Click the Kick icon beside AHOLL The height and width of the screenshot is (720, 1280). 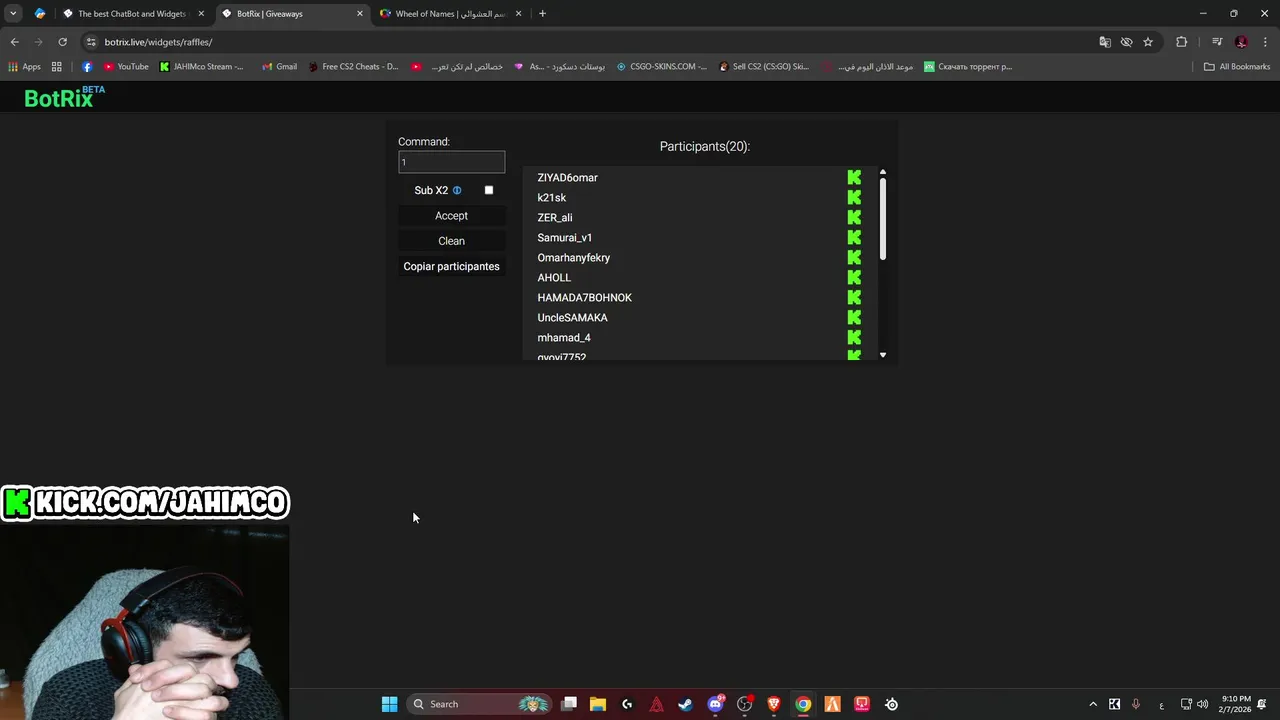coord(854,277)
